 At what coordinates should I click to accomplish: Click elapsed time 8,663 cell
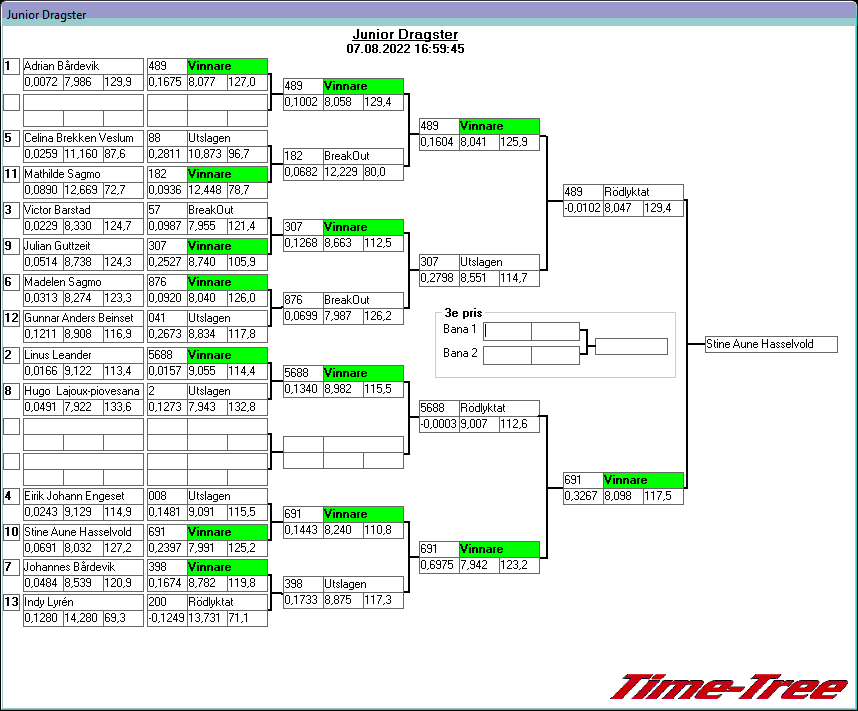coord(343,243)
